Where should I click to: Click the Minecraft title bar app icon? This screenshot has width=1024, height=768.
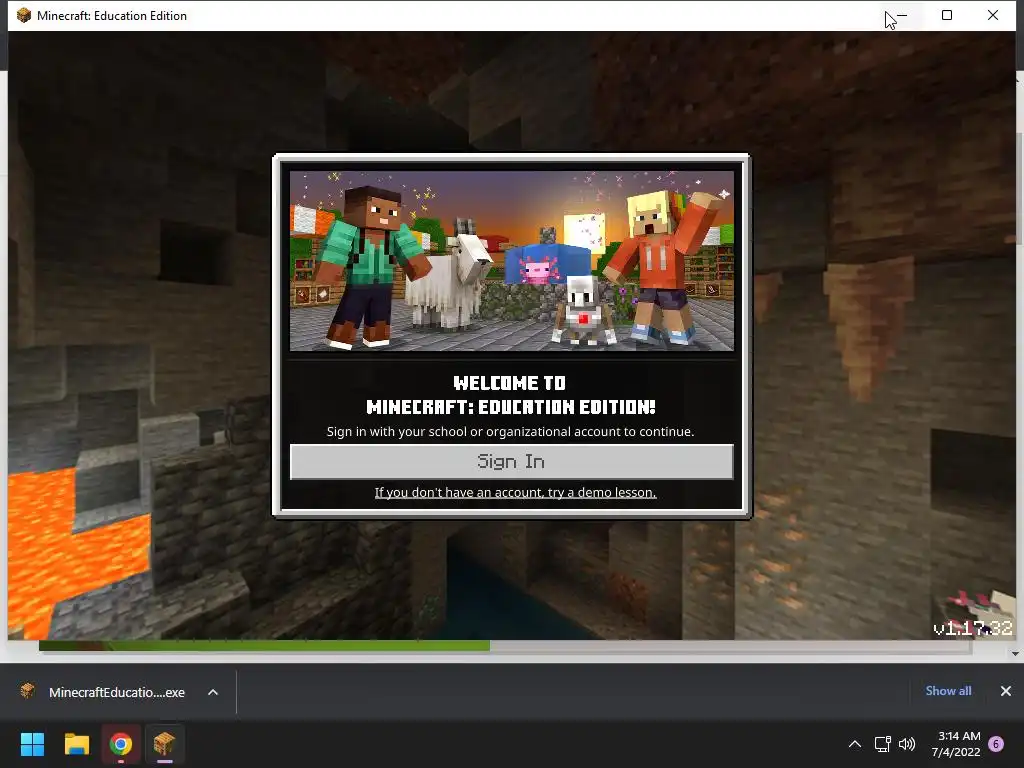coord(24,15)
